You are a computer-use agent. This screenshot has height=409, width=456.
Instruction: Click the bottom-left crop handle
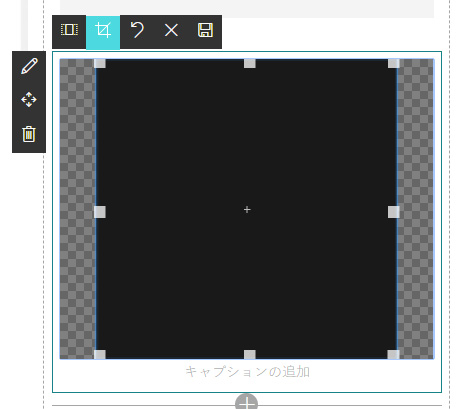click(100, 354)
